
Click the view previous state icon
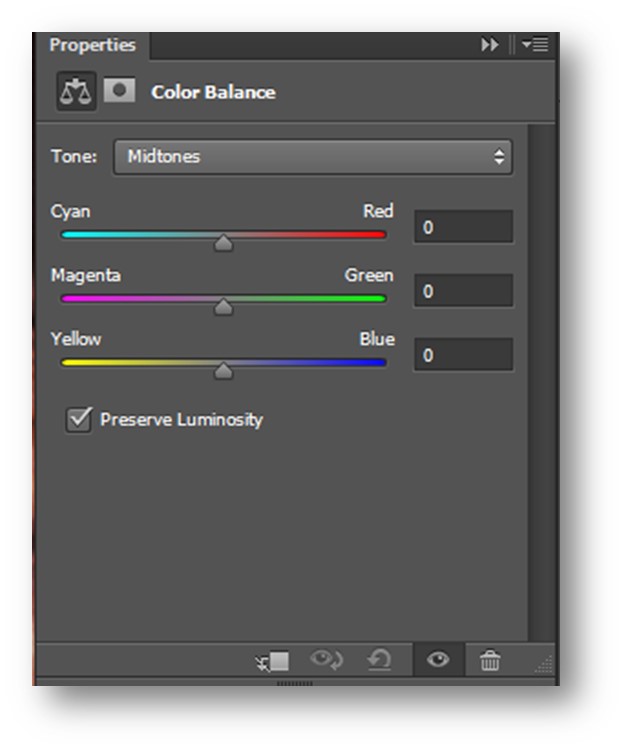point(327,660)
